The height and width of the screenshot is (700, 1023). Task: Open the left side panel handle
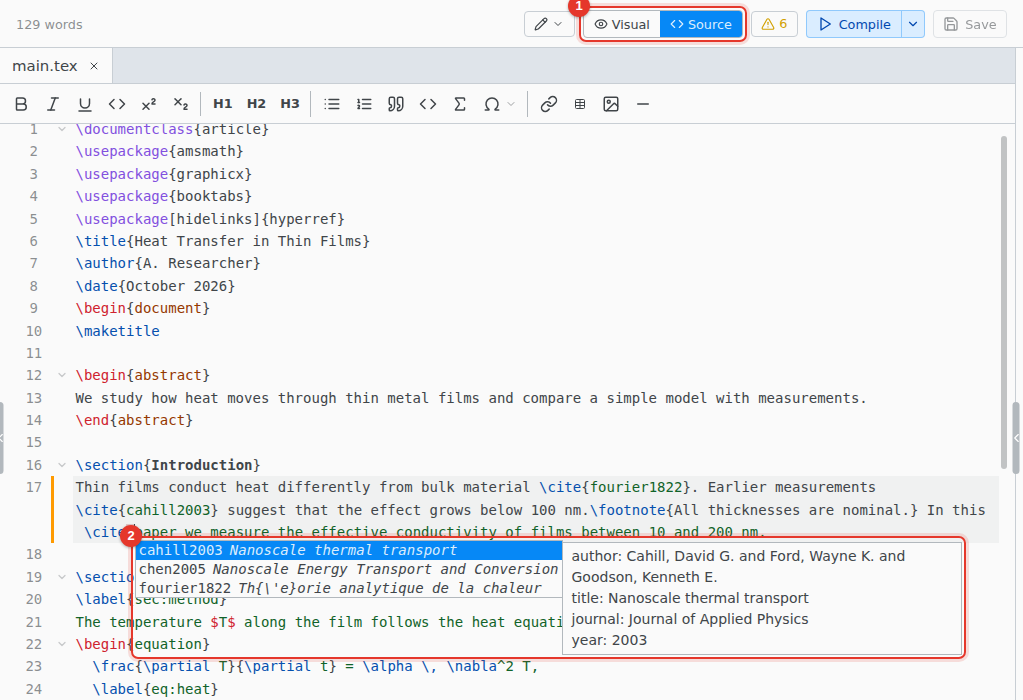pos(2,438)
